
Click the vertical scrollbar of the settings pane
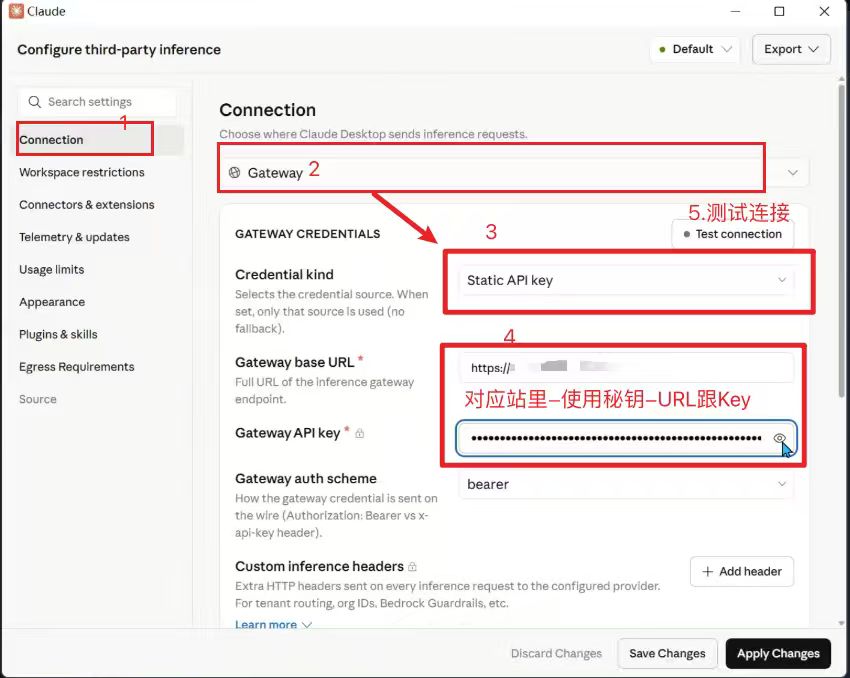[841, 241]
